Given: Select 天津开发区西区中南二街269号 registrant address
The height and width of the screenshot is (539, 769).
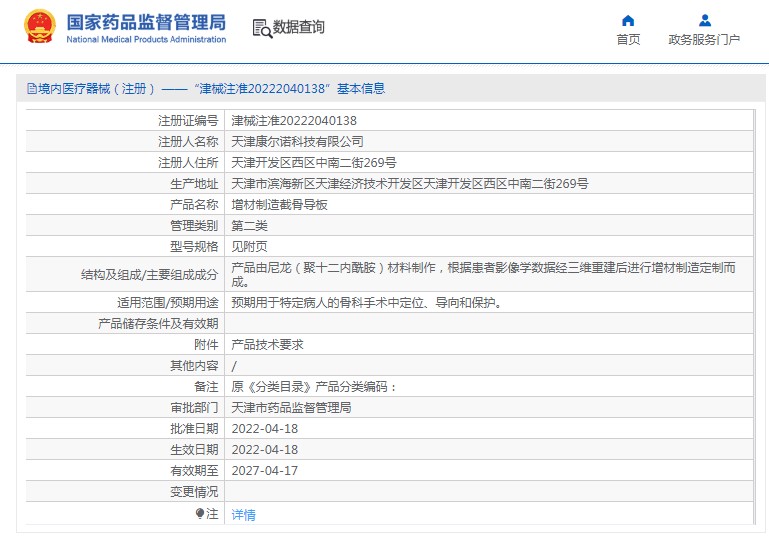Looking at the screenshot, I should [x=313, y=163].
